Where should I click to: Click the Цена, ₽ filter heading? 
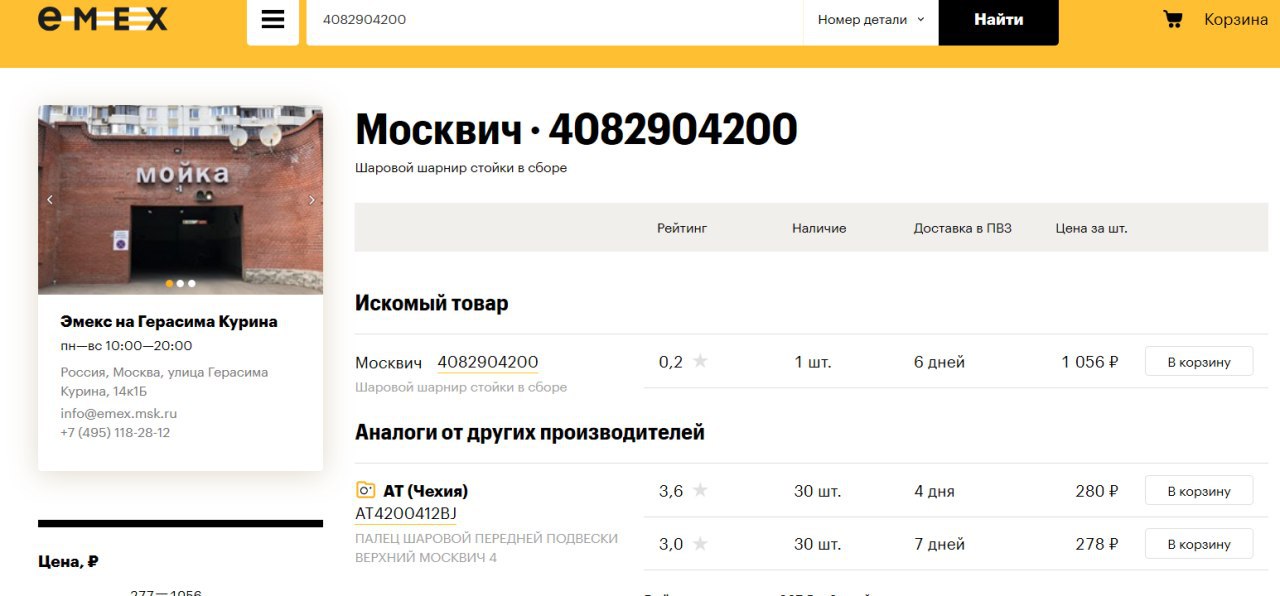tap(68, 562)
